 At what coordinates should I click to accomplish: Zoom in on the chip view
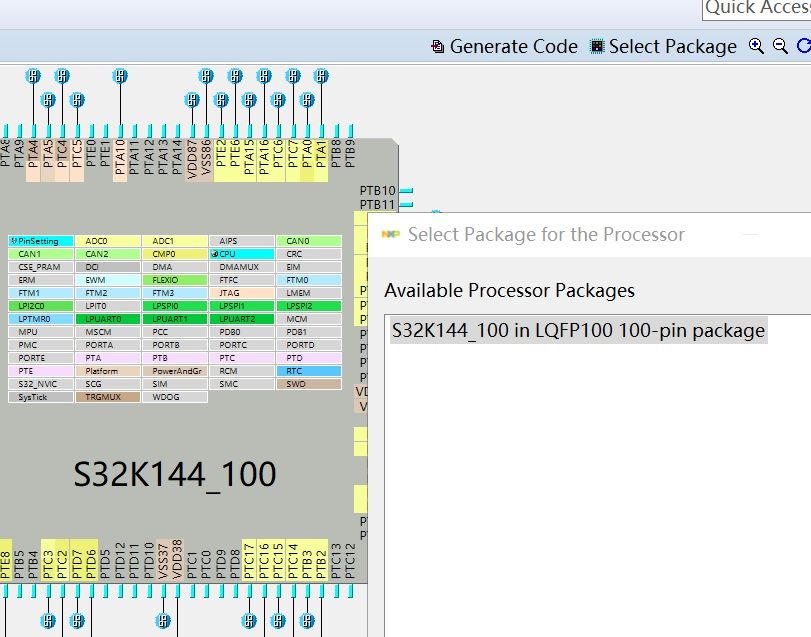click(x=756, y=46)
